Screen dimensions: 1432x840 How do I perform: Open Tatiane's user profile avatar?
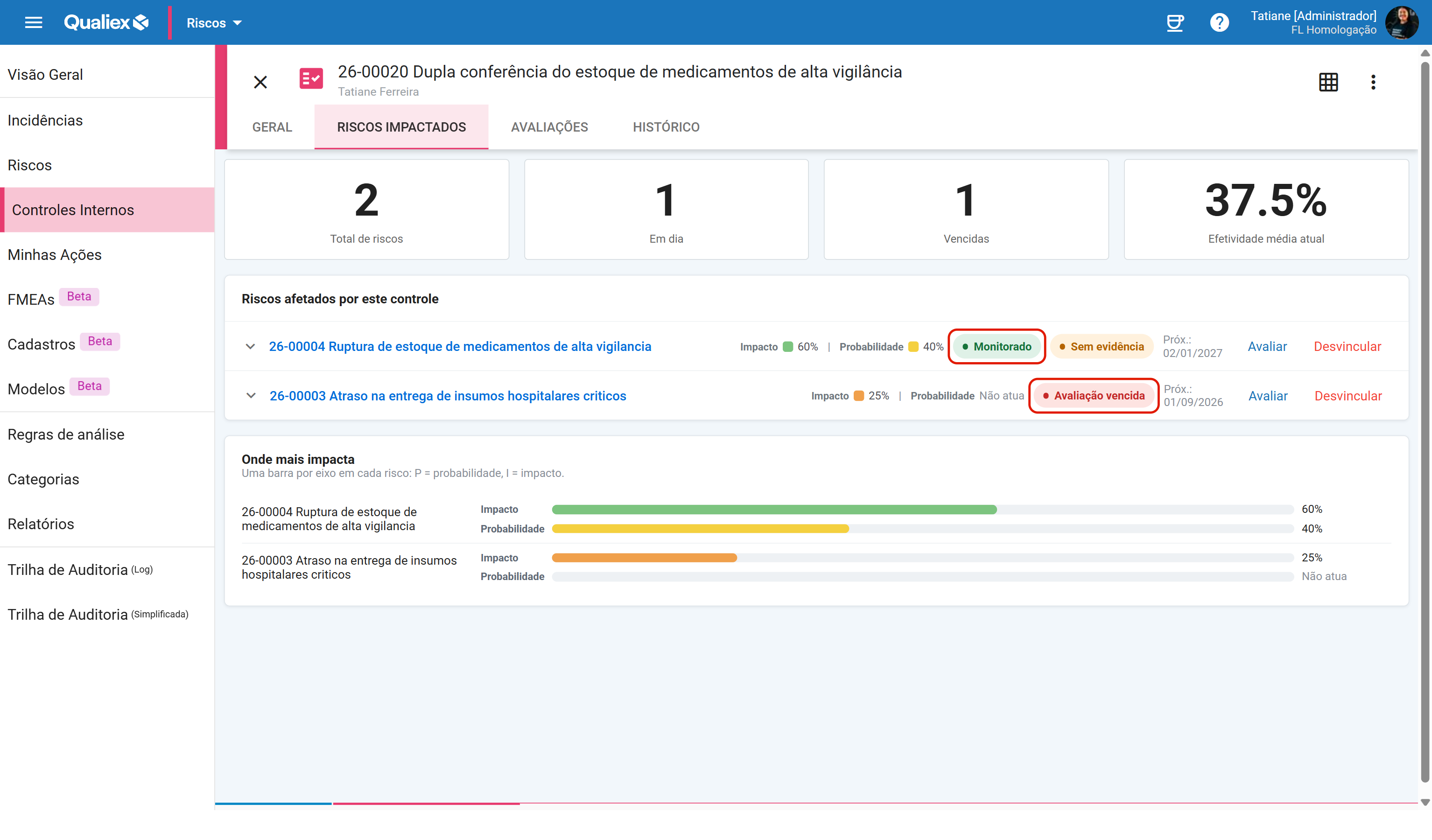point(1401,23)
